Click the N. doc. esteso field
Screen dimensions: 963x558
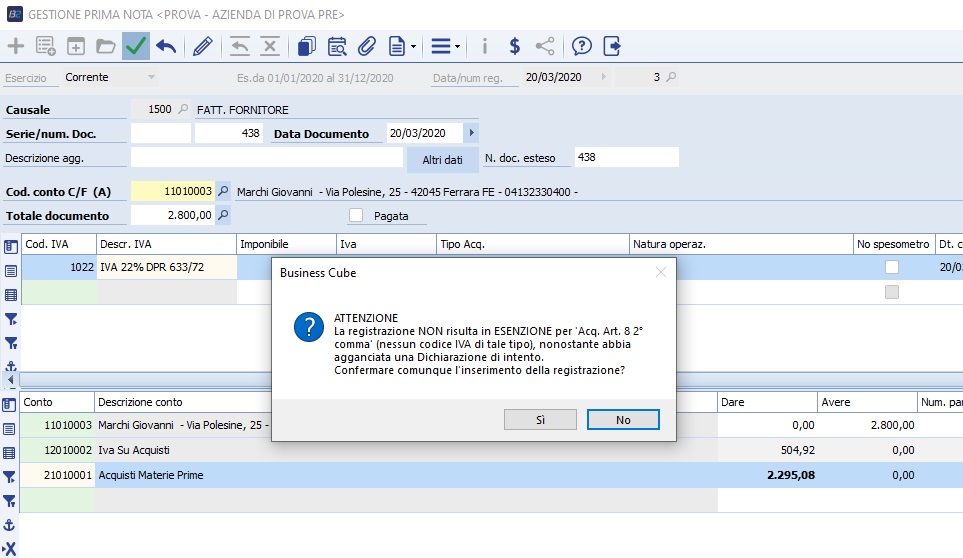pos(626,157)
